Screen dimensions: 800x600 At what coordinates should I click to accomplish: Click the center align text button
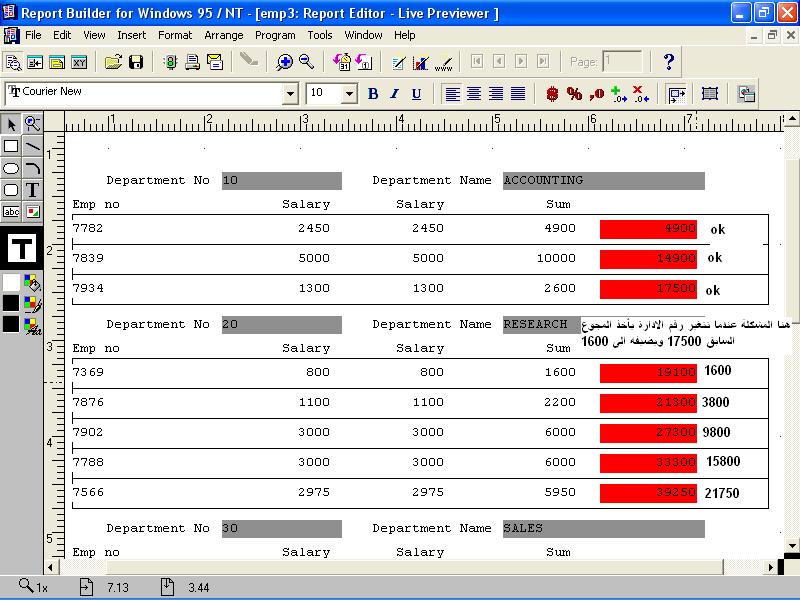tap(474, 94)
